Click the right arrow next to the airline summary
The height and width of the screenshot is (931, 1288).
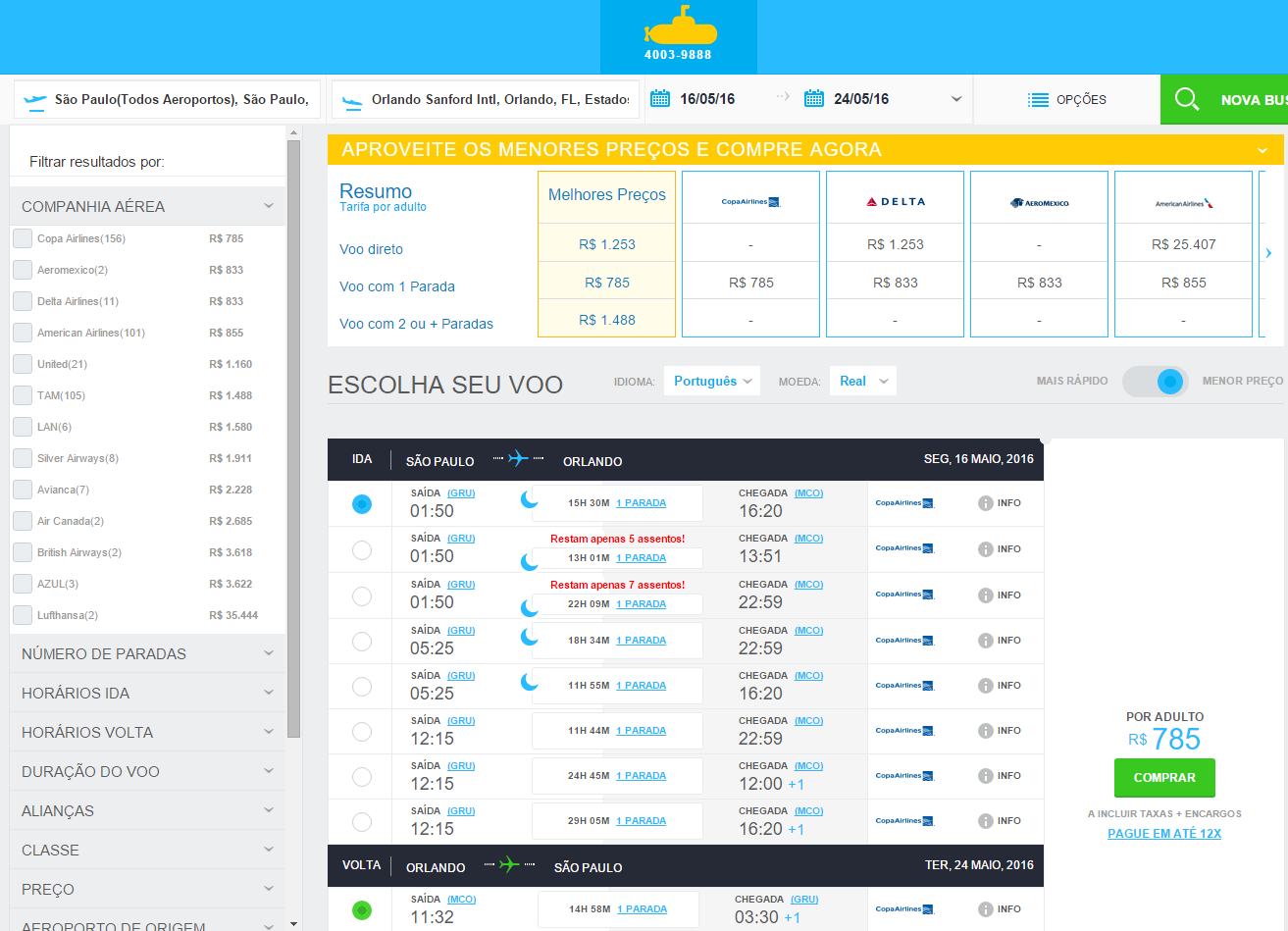1268,253
